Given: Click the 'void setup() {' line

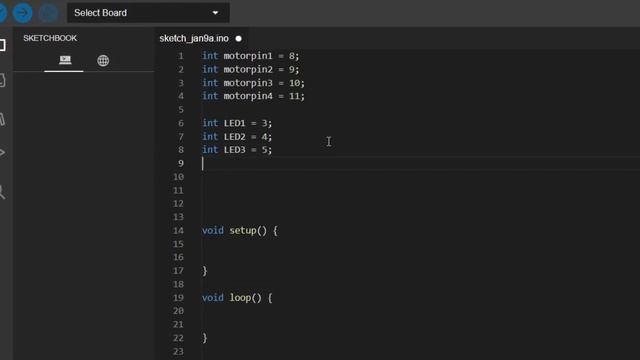Looking at the screenshot, I should click(x=240, y=231).
